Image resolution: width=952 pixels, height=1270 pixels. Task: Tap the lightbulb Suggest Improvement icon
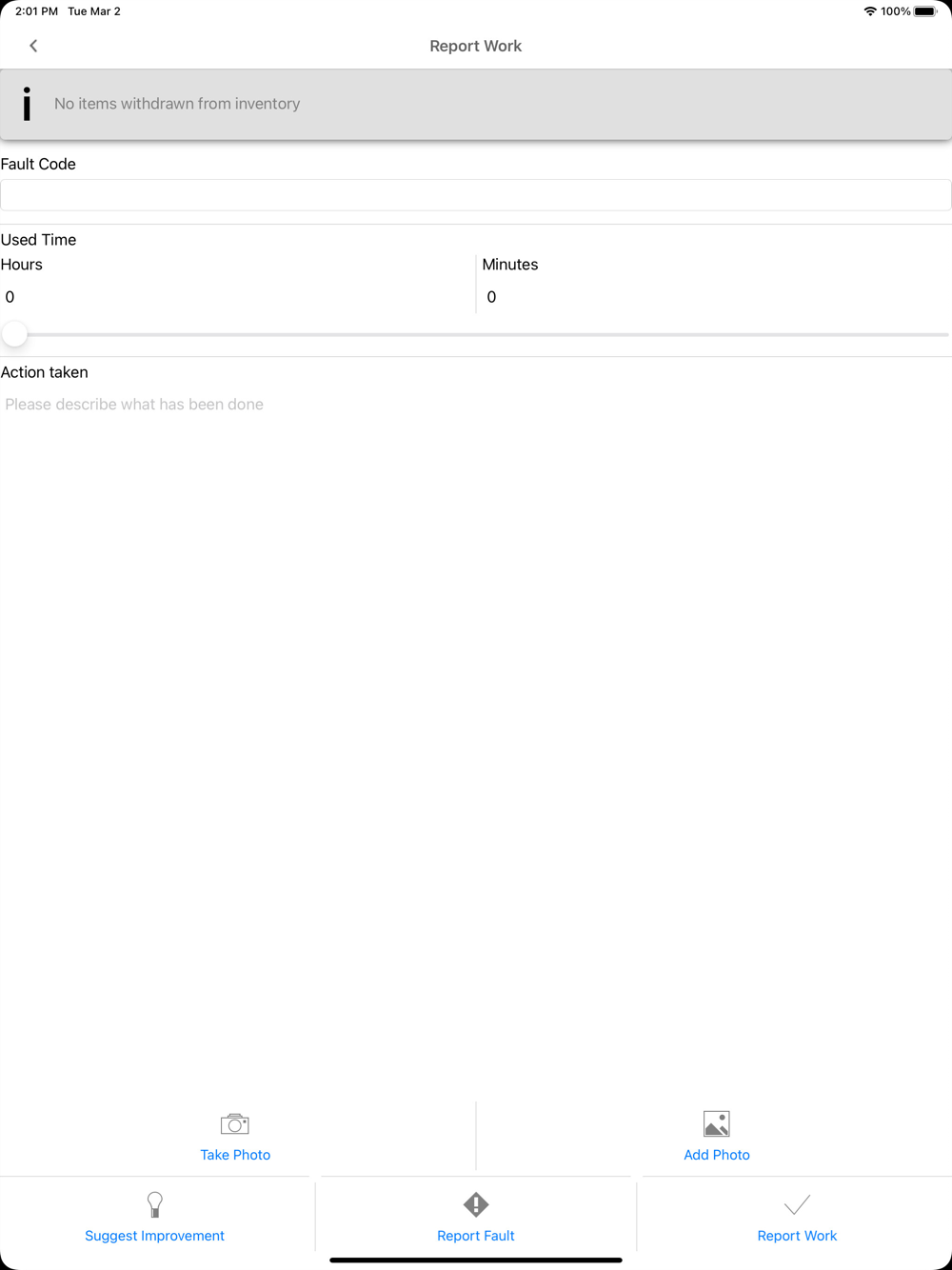pos(154,1204)
